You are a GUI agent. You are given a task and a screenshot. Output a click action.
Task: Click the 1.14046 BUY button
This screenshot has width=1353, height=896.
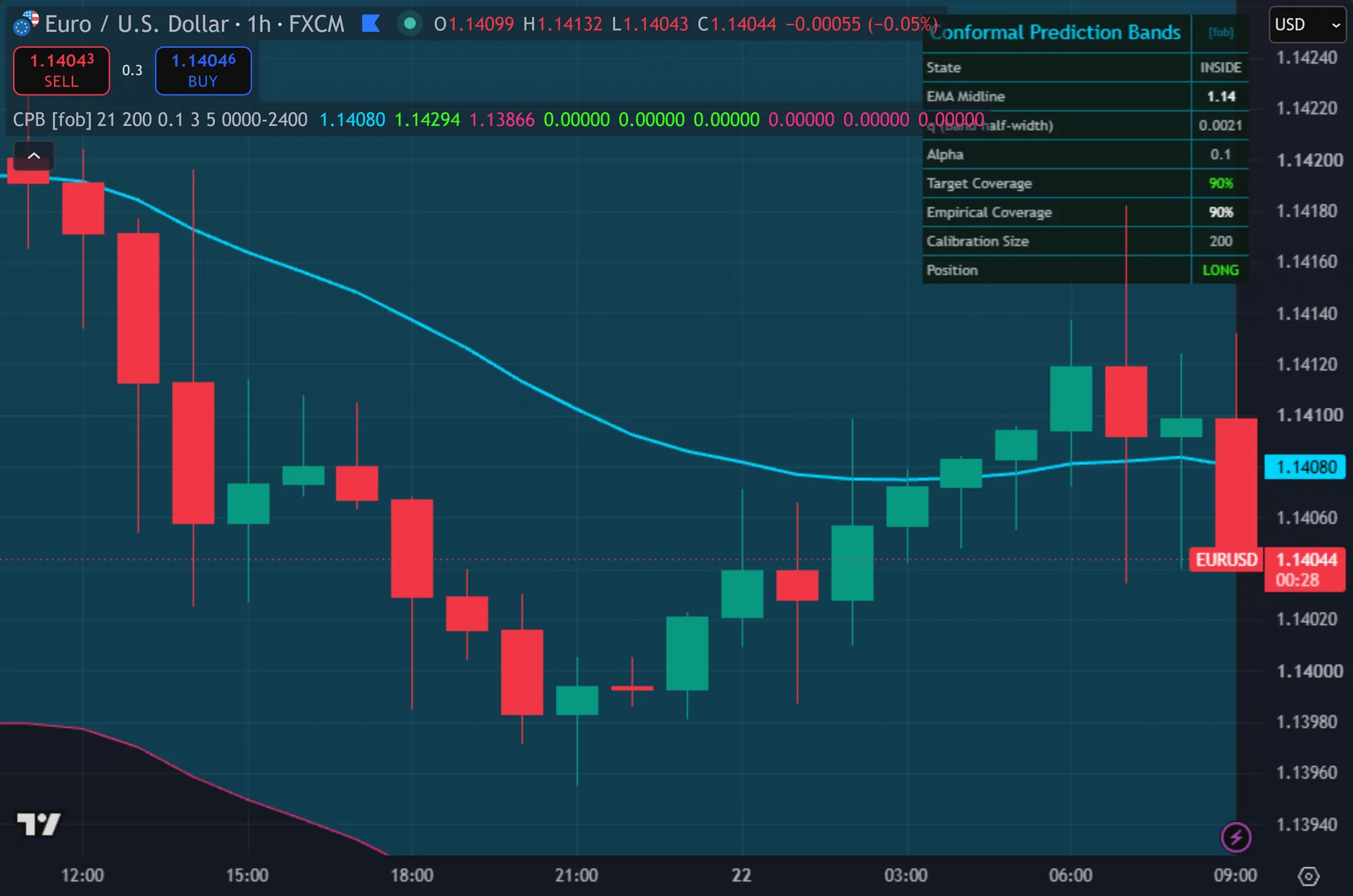point(203,70)
